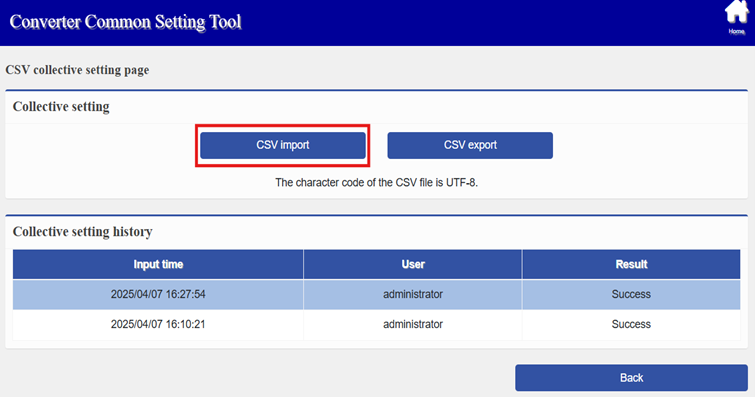The image size is (755, 397).
Task: Click the Collective setting history heading
Action: tap(82, 232)
